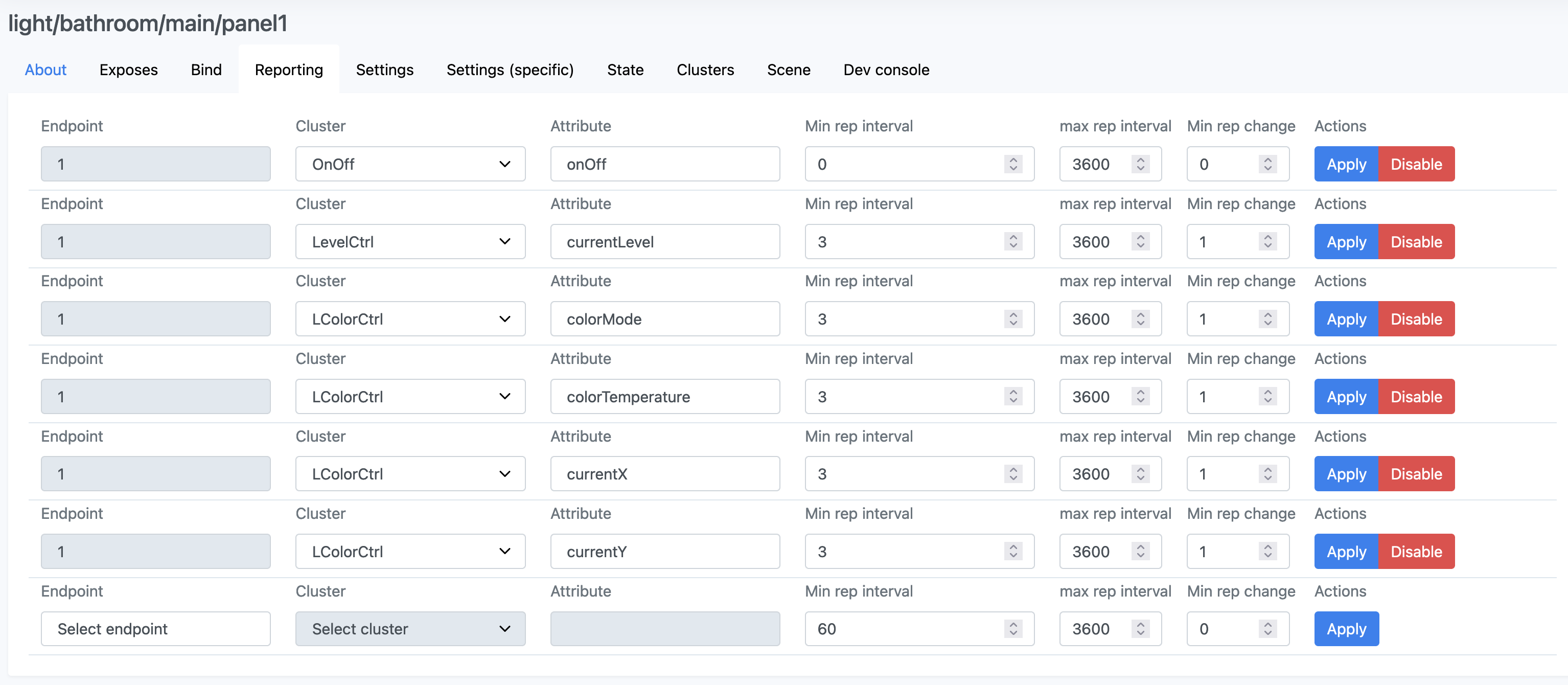This screenshot has height=685, width=1568.
Task: Click the stepper on currentLevel max rep interval
Action: coord(1140,242)
